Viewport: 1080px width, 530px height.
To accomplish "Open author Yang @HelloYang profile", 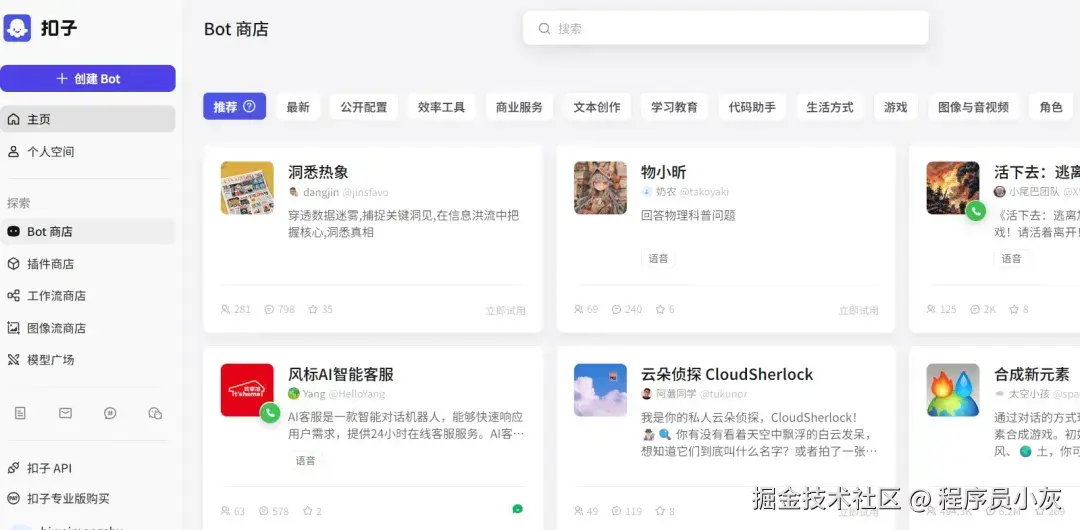I will point(336,394).
